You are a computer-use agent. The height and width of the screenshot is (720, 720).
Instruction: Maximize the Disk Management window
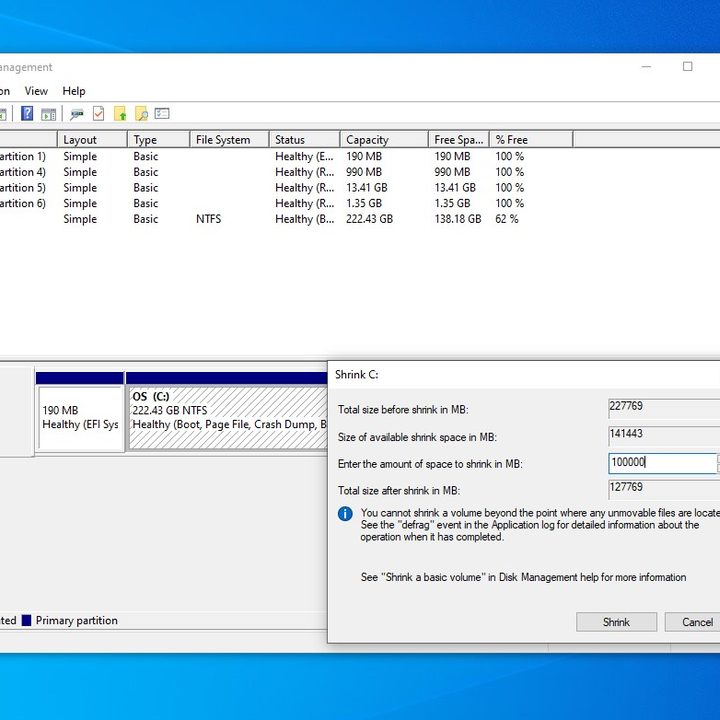coord(687,67)
